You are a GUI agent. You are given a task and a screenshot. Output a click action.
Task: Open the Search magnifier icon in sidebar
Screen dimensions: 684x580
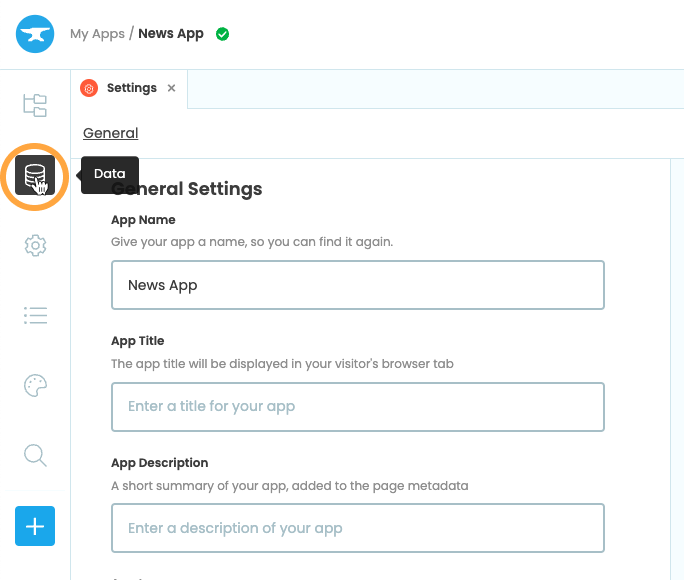(35, 456)
